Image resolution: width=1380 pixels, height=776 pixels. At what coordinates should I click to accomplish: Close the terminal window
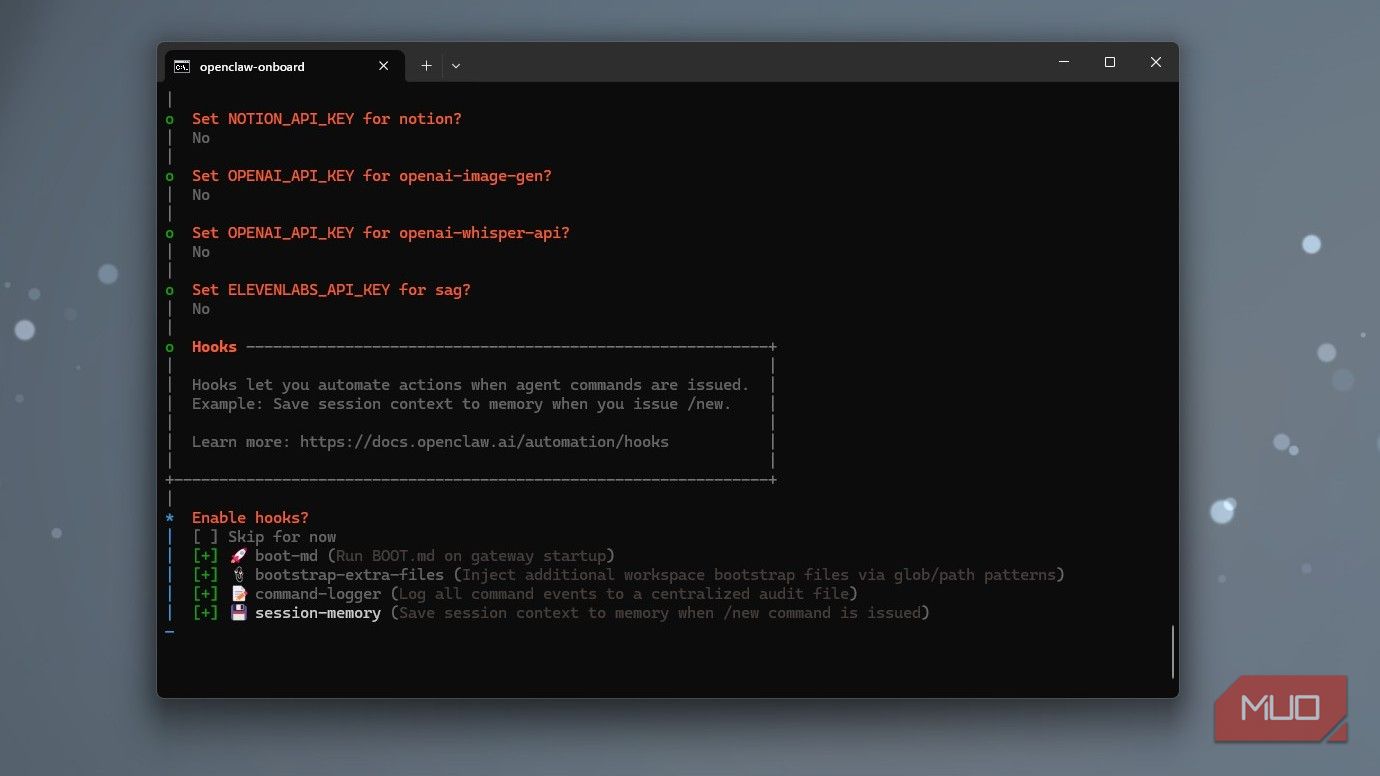pyautogui.click(x=1156, y=62)
